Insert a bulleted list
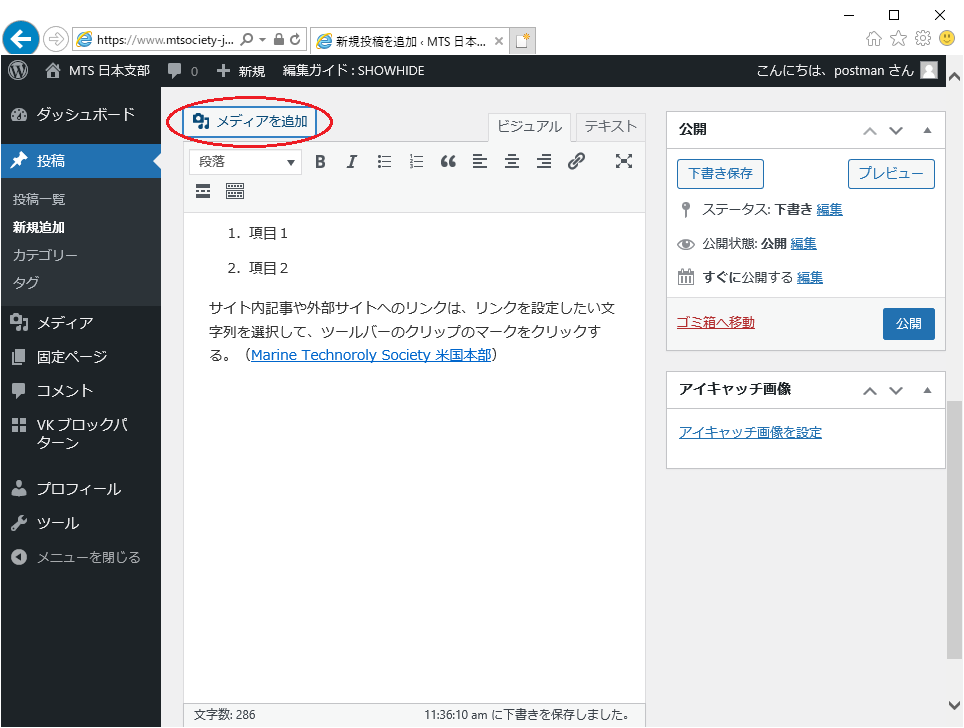 tap(384, 161)
